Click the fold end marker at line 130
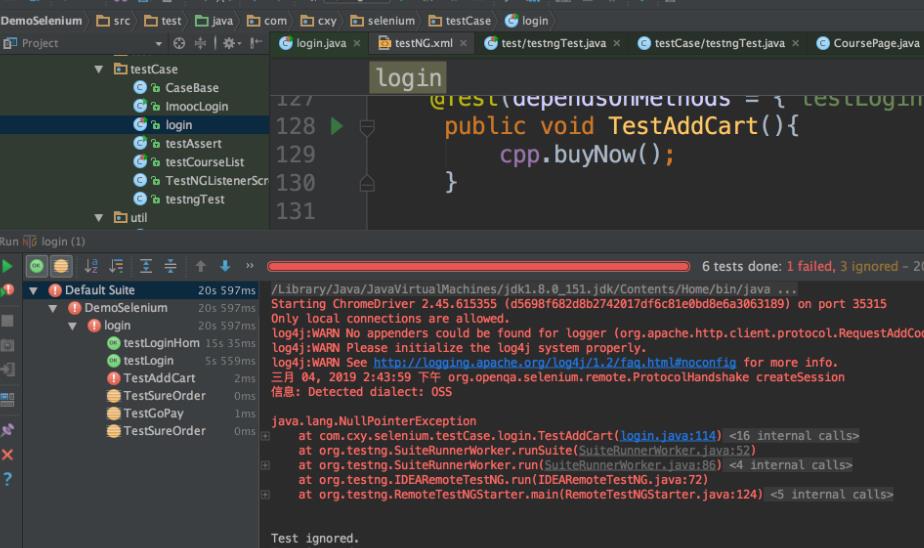The height and width of the screenshot is (548, 924). [x=367, y=183]
